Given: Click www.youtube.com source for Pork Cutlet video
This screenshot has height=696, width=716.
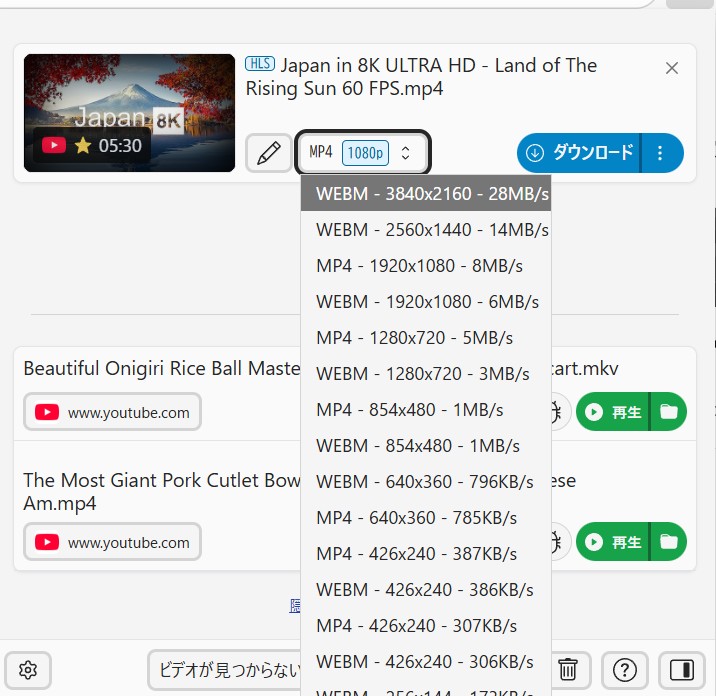Looking at the screenshot, I should 112,542.
